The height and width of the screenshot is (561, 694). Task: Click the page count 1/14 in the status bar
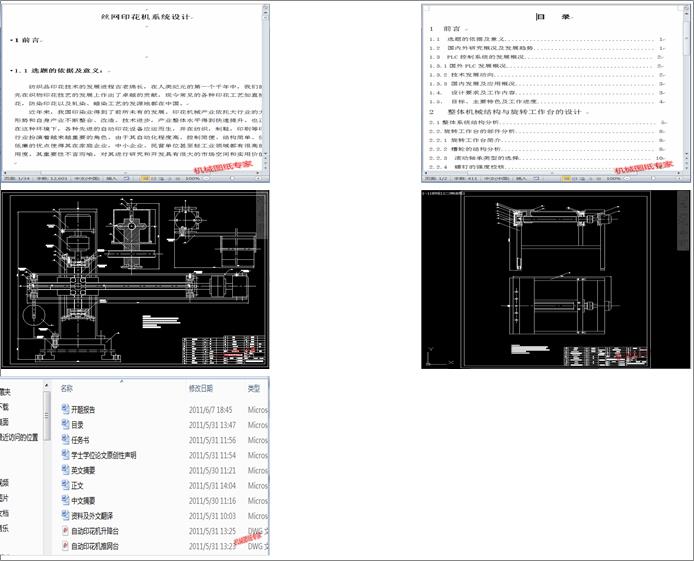tap(17, 178)
